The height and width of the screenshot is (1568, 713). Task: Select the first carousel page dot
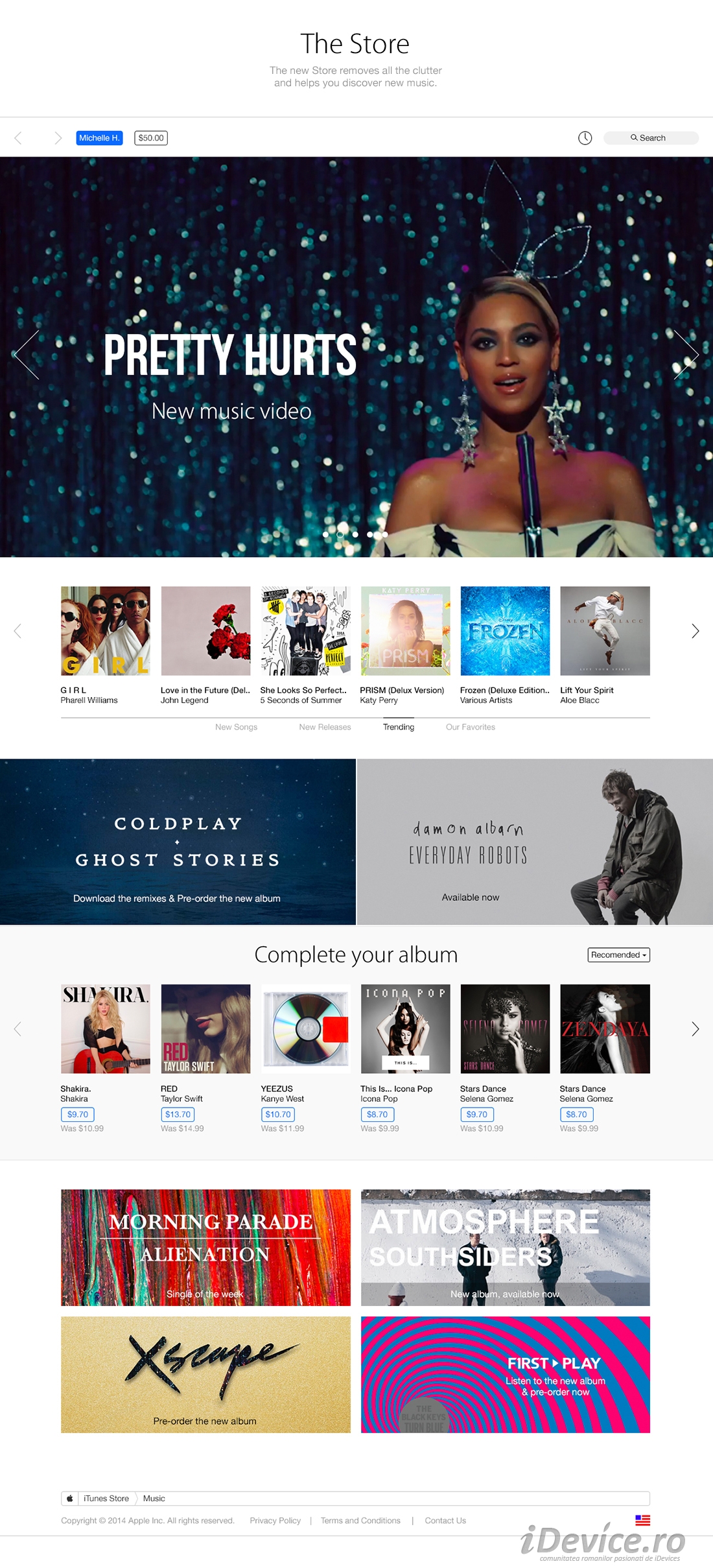(325, 534)
